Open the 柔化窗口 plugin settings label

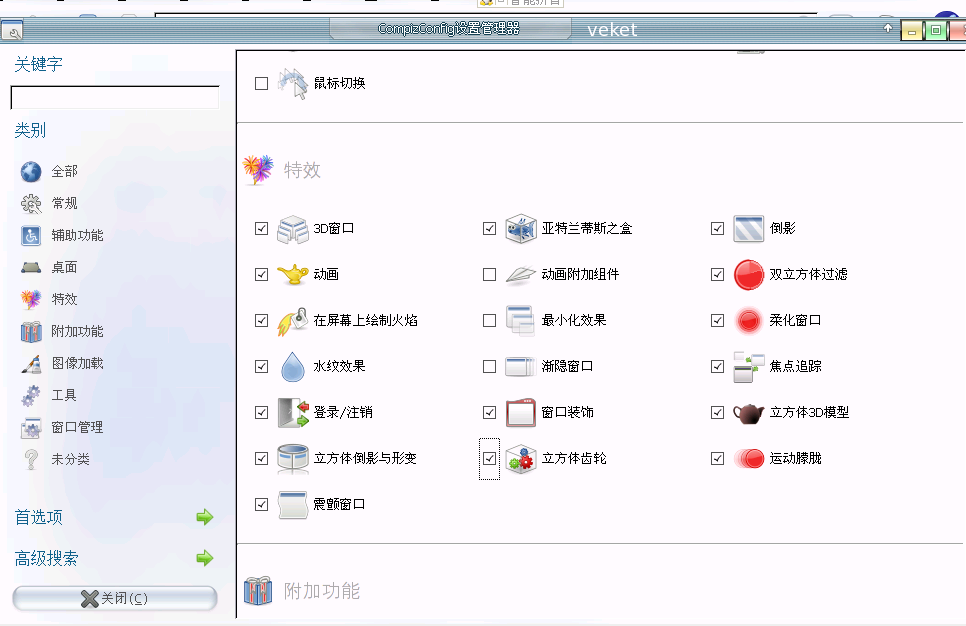point(795,321)
